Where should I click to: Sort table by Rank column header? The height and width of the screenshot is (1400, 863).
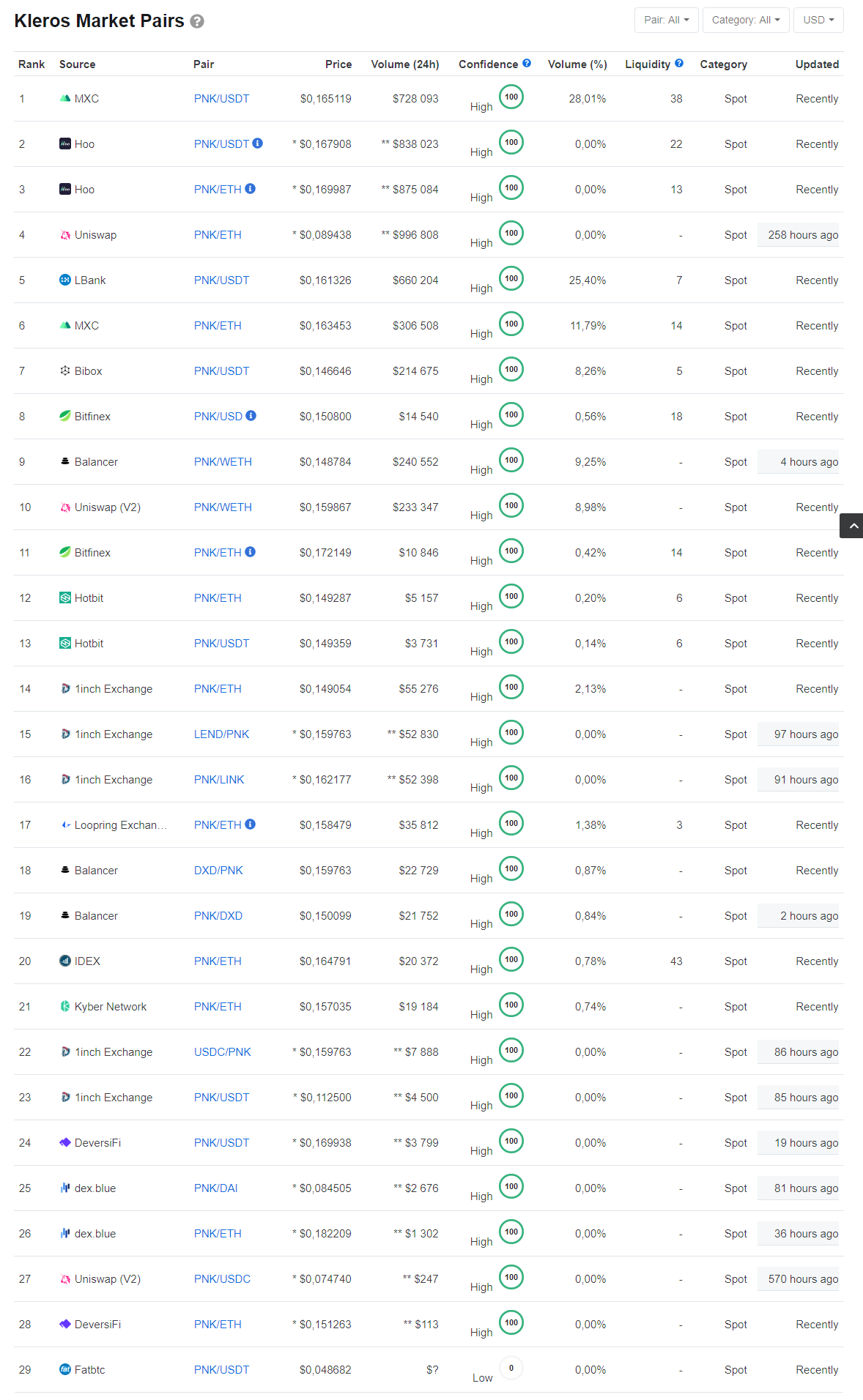(32, 64)
